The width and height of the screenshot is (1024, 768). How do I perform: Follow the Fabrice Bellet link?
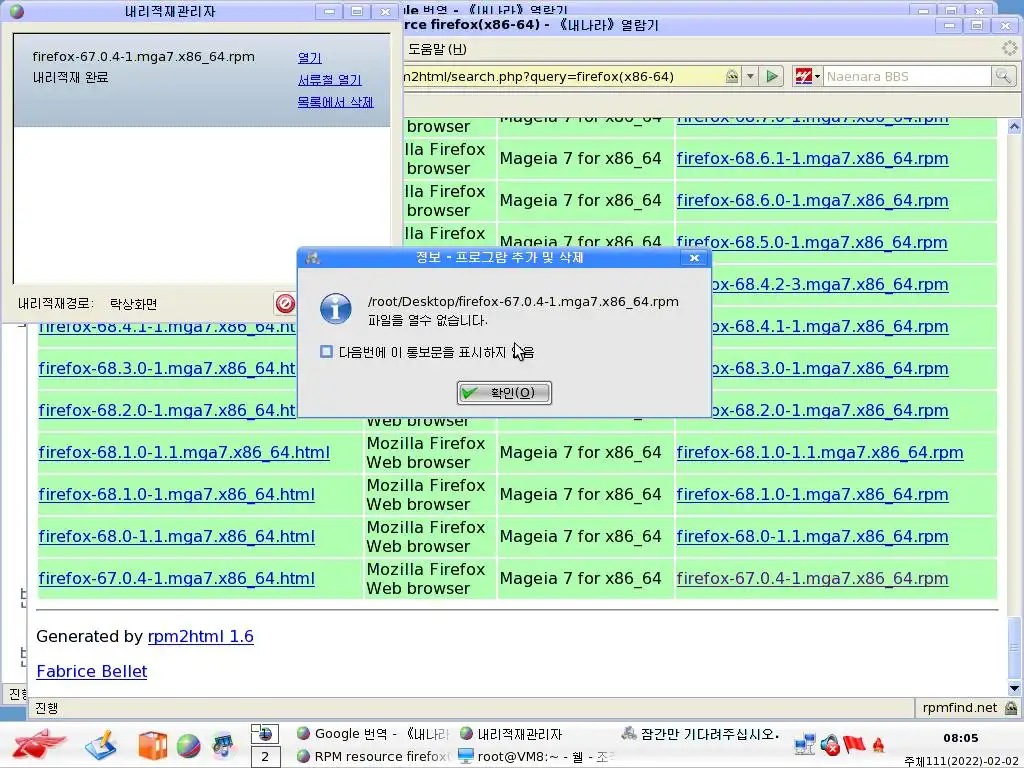click(x=91, y=671)
